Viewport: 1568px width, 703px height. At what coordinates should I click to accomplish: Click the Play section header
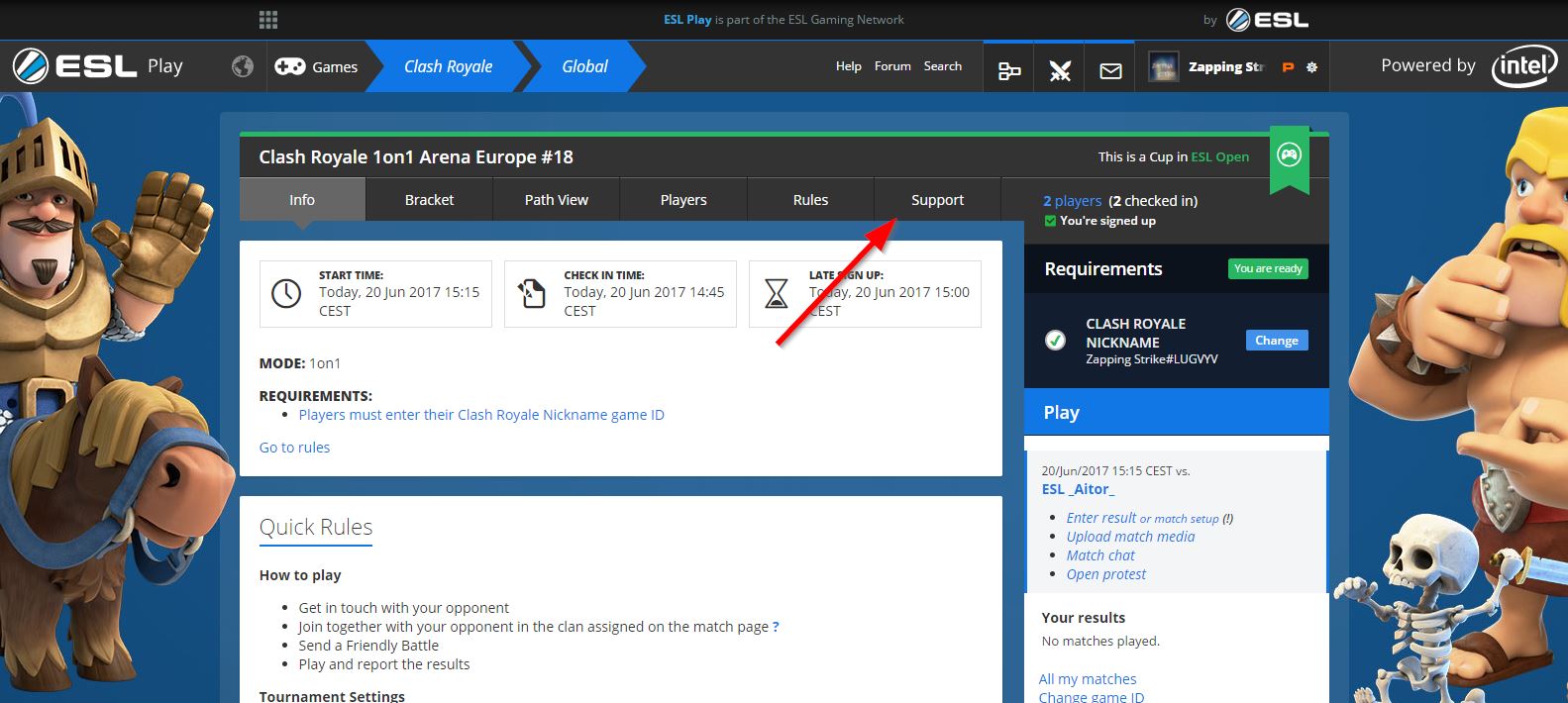click(1176, 412)
